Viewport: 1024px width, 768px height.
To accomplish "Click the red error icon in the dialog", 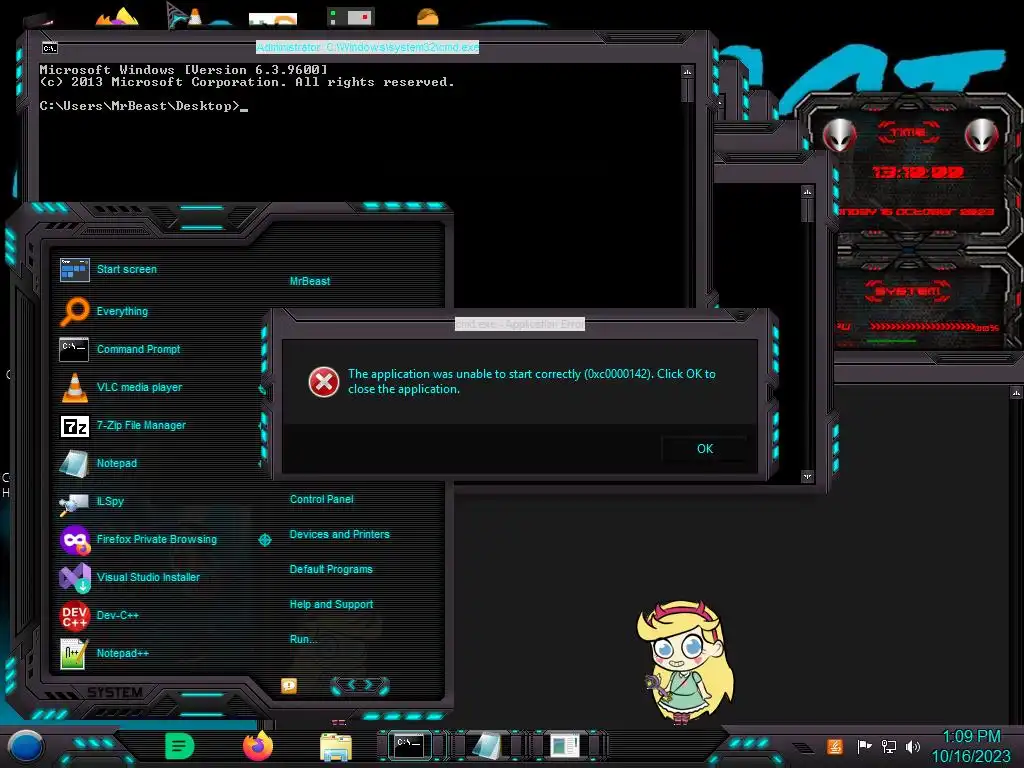I will click(x=324, y=382).
